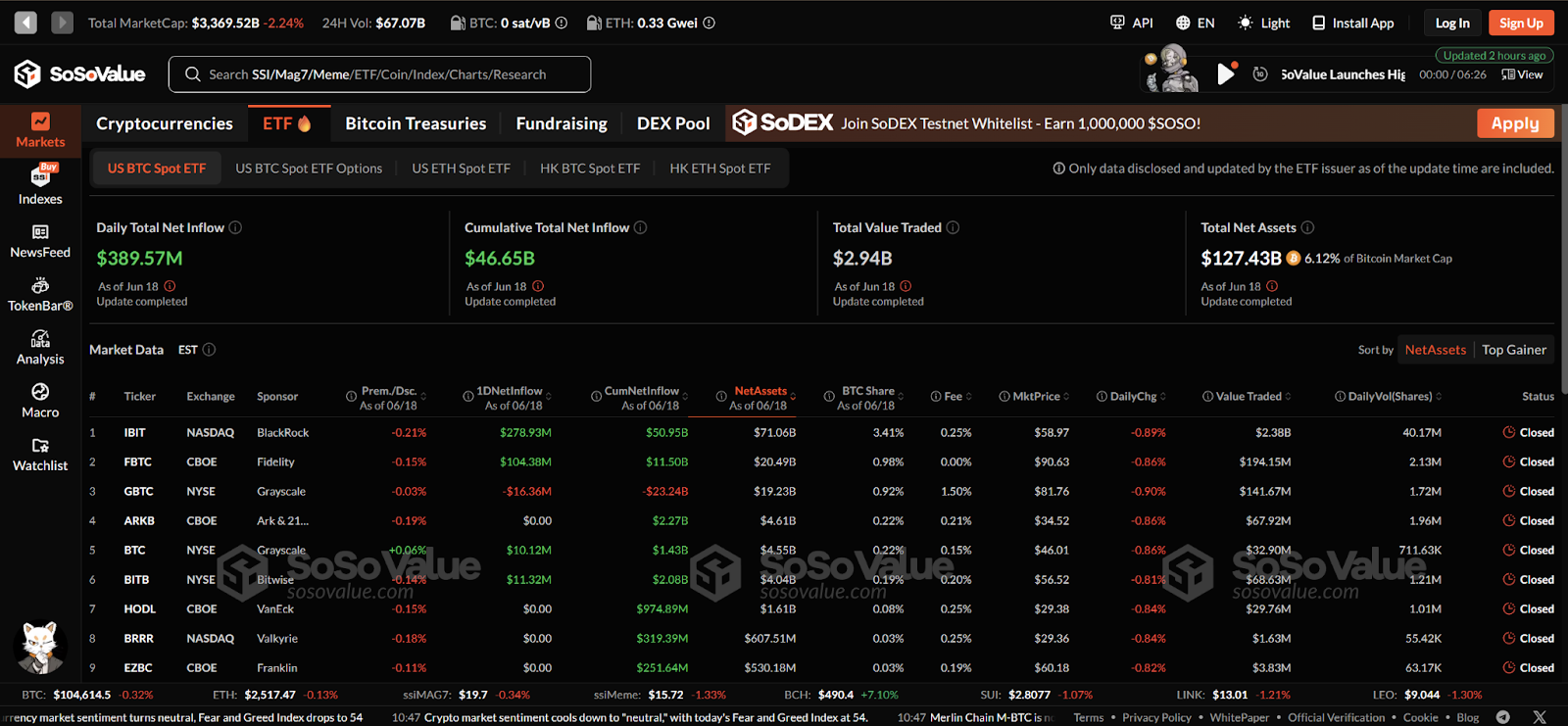Open the SoSoValue logo home link

coord(79,73)
